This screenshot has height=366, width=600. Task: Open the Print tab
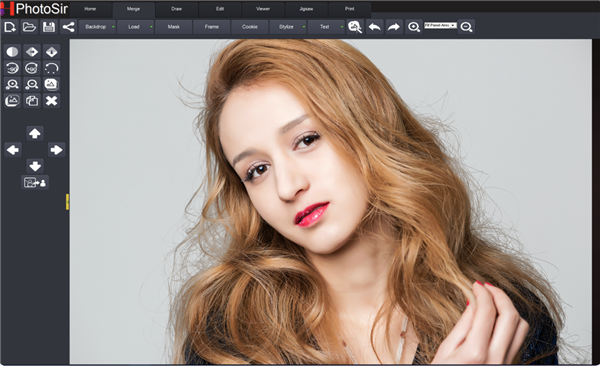click(x=350, y=9)
